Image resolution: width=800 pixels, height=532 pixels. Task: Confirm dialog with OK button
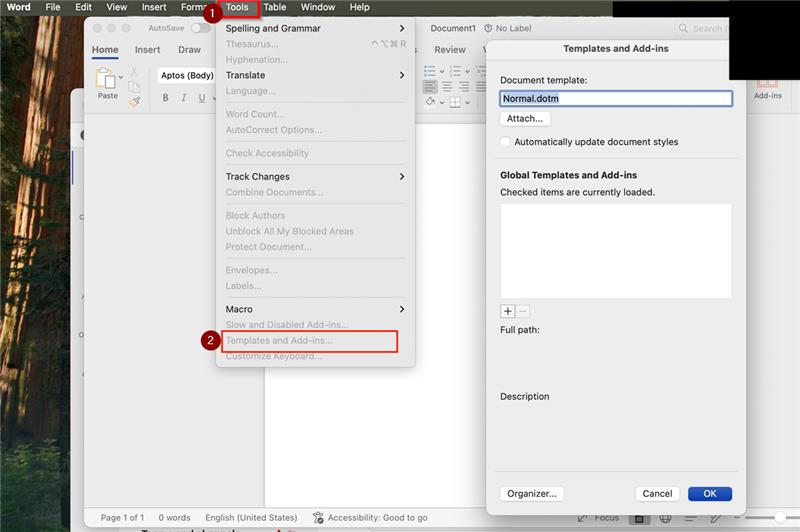click(710, 494)
